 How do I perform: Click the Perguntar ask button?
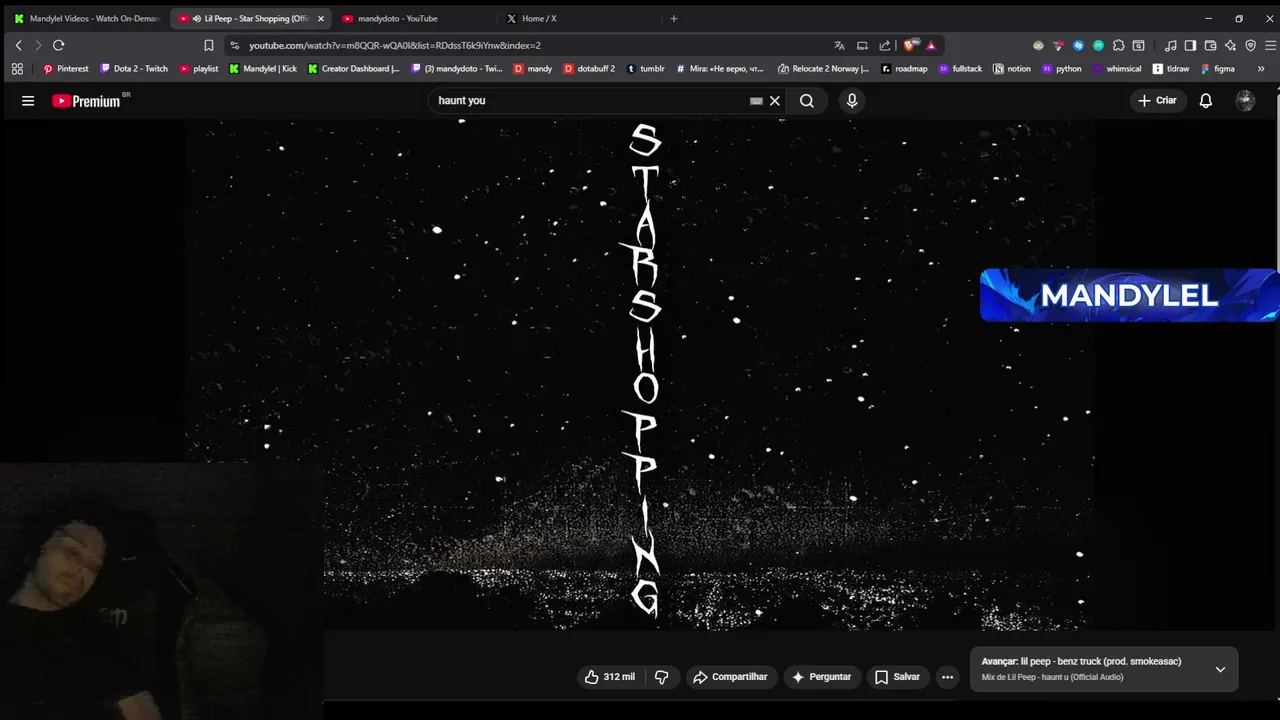point(821,677)
